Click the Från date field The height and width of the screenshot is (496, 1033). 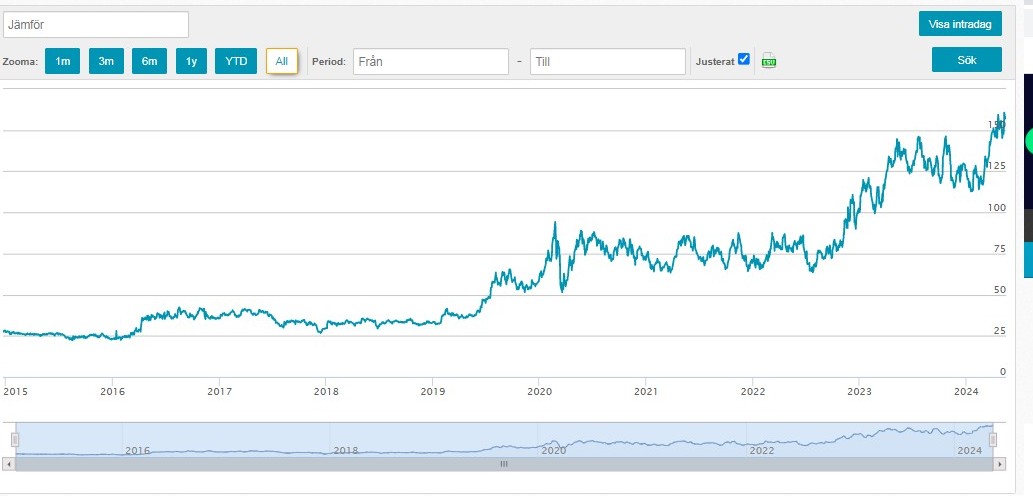[431, 61]
